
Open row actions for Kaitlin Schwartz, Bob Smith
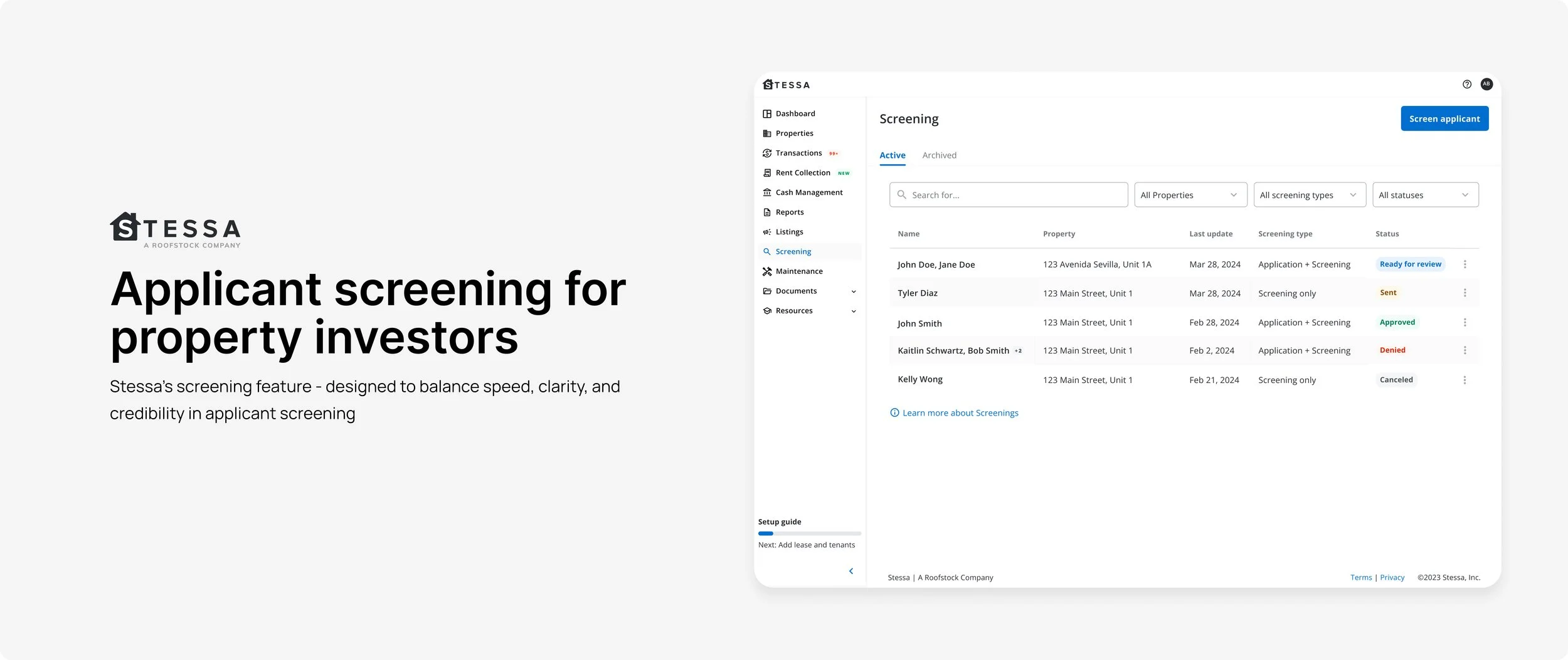pos(1465,350)
